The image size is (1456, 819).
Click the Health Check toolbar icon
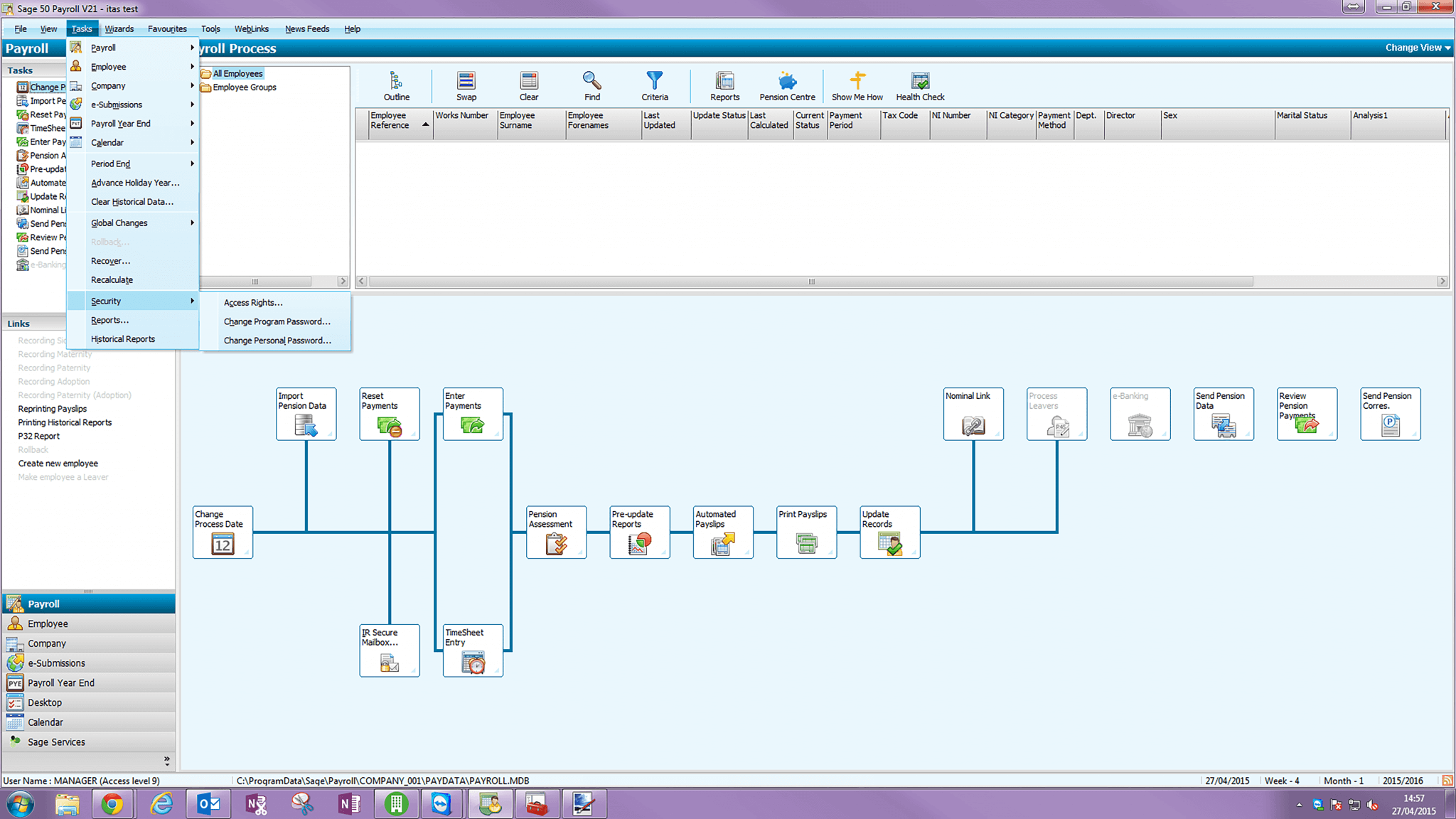[920, 86]
